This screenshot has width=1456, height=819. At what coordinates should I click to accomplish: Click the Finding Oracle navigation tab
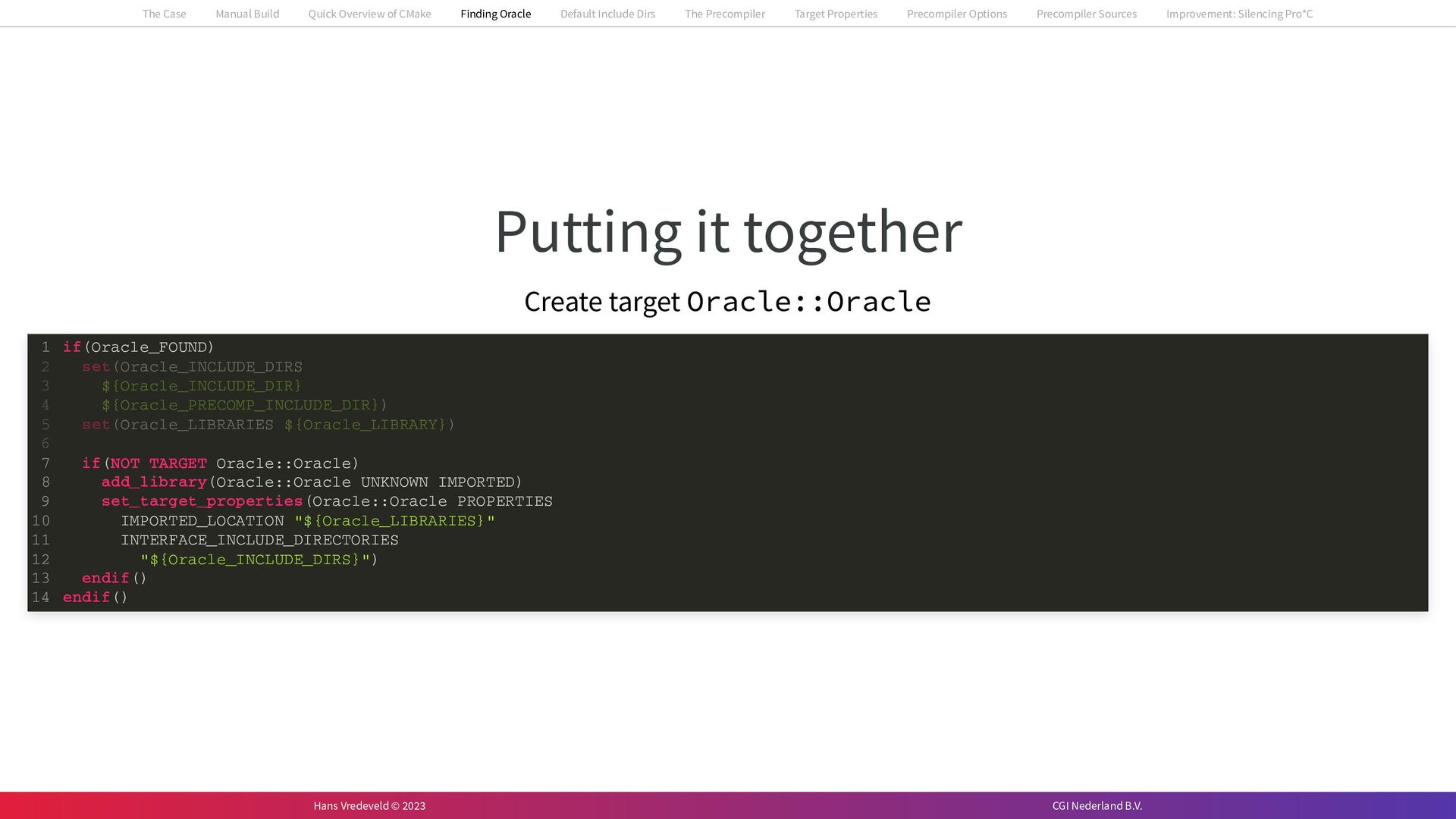pos(495,14)
